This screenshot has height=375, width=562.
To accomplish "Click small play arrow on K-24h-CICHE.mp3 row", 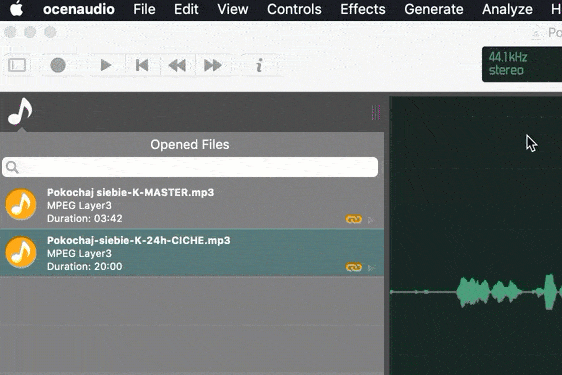I will pyautogui.click(x=371, y=267).
